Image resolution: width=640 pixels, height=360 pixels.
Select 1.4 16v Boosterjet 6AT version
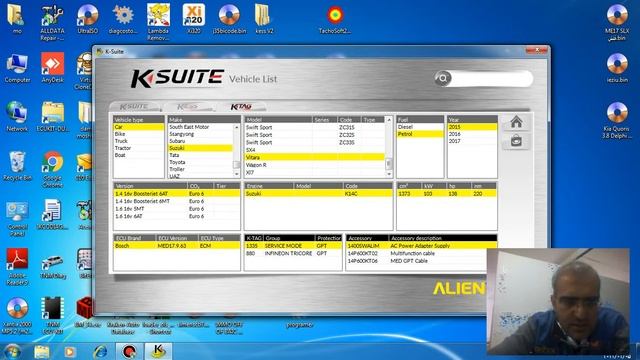pyautogui.click(x=177, y=193)
